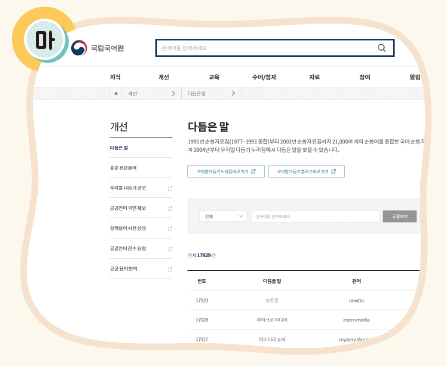Click external-link icon beside 공공언어 국민 제보

(x=170, y=208)
